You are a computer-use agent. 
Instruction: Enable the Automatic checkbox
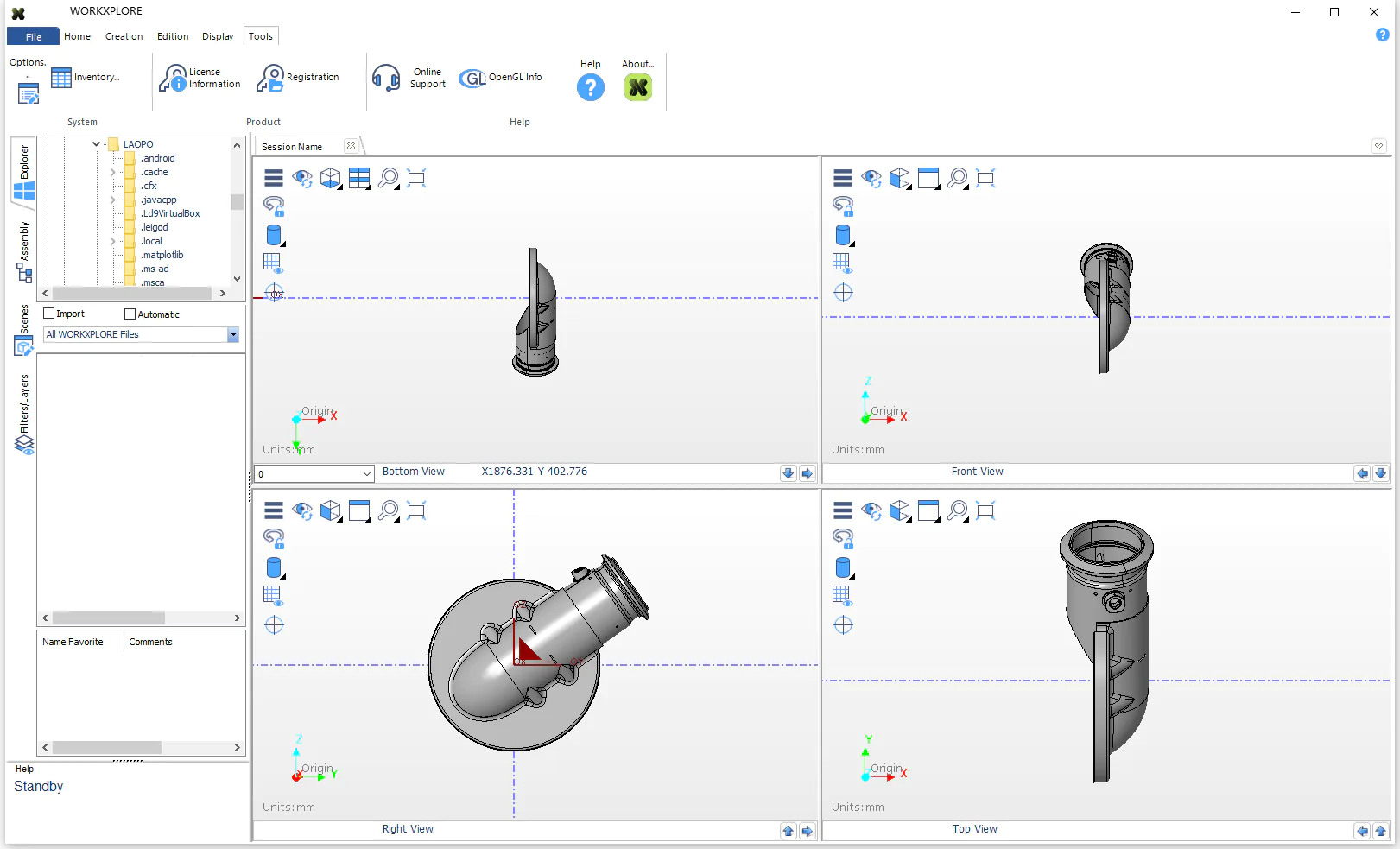(130, 314)
